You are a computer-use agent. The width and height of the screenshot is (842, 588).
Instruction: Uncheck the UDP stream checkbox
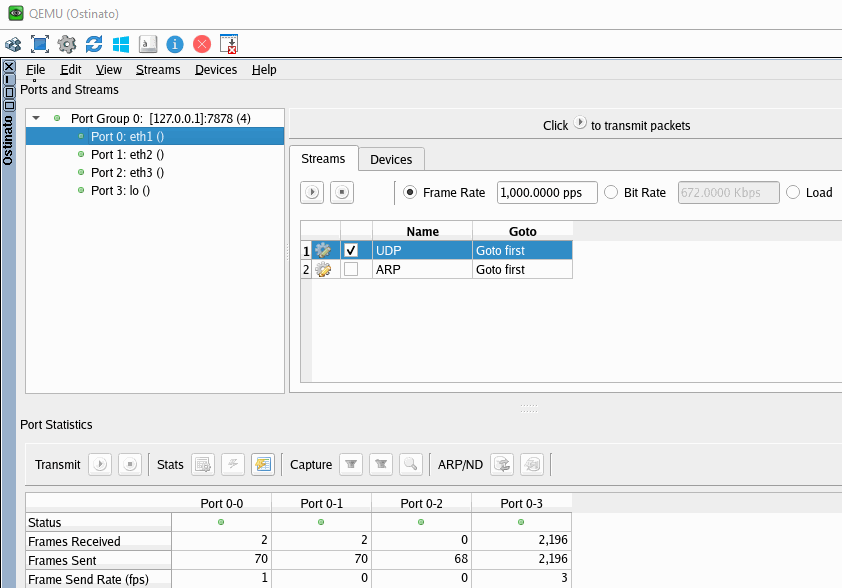pyautogui.click(x=351, y=250)
